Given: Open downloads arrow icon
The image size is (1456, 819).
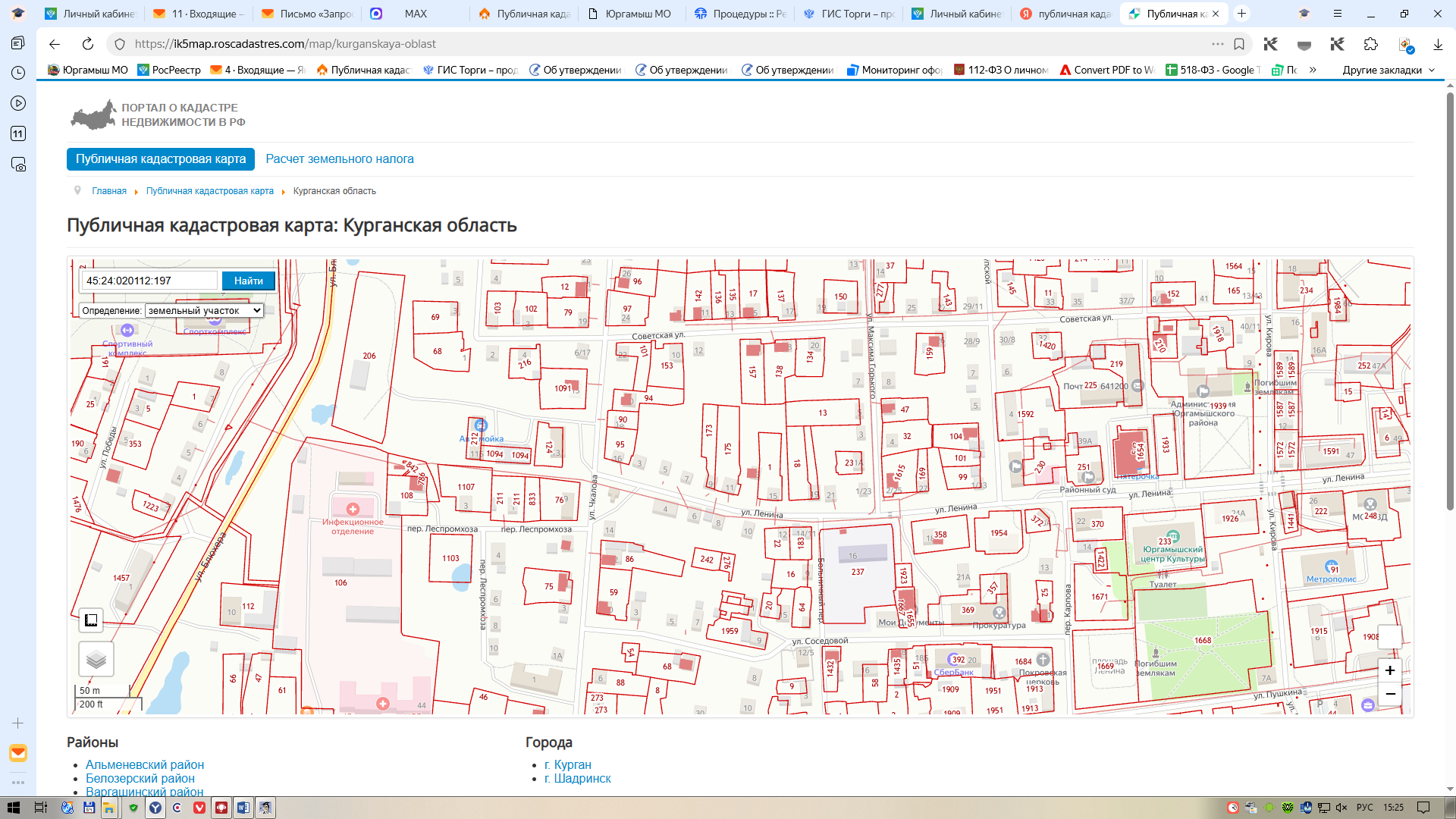Looking at the screenshot, I should click(x=1437, y=44).
